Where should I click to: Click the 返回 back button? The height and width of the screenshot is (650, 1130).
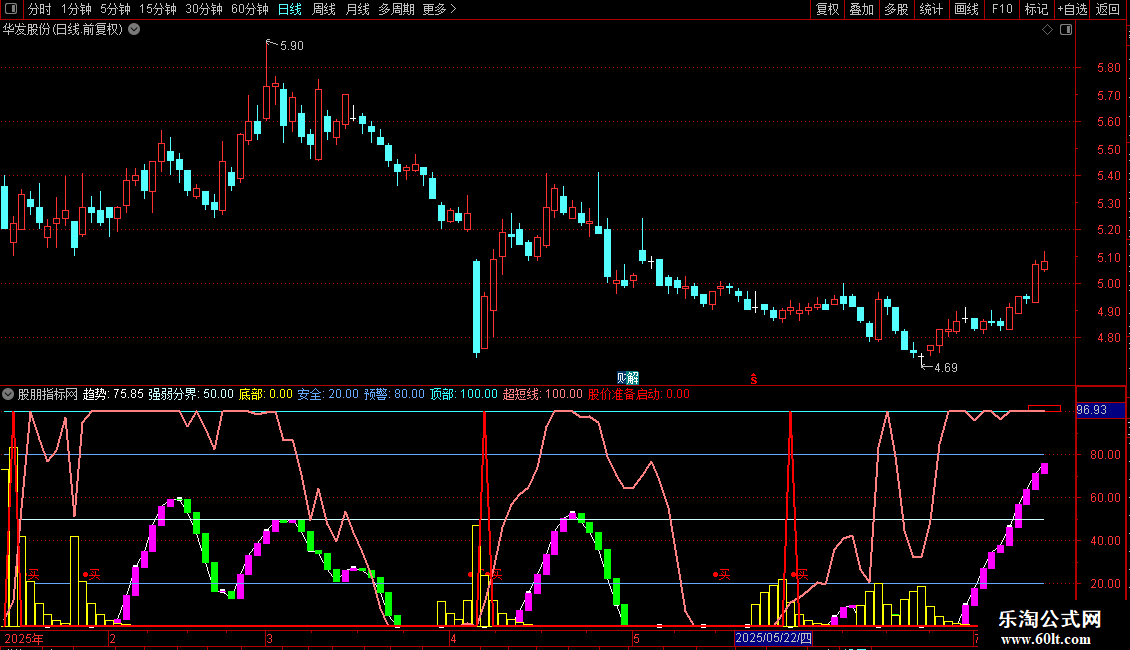pyautogui.click(x=1108, y=9)
